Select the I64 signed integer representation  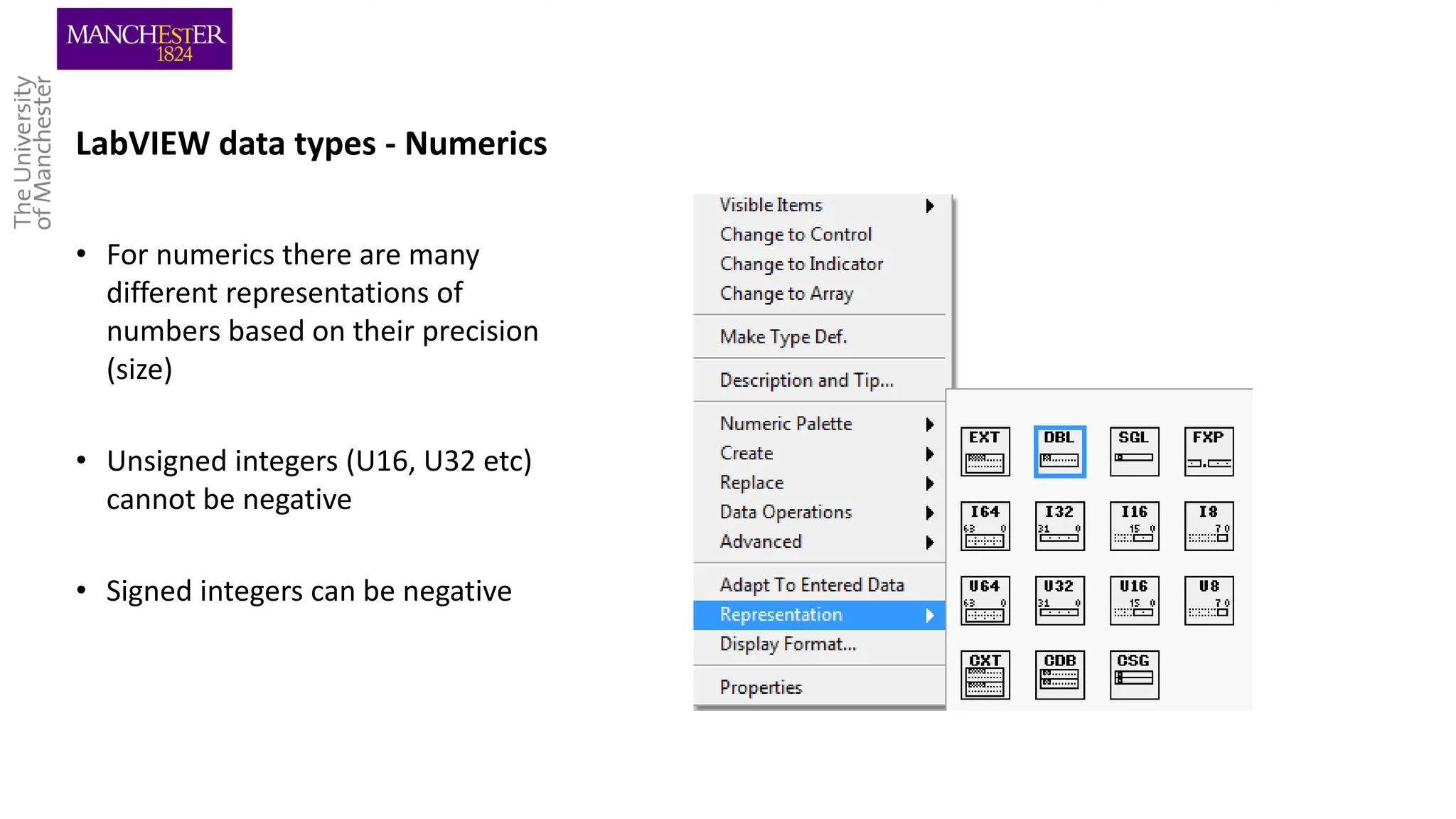click(x=985, y=526)
